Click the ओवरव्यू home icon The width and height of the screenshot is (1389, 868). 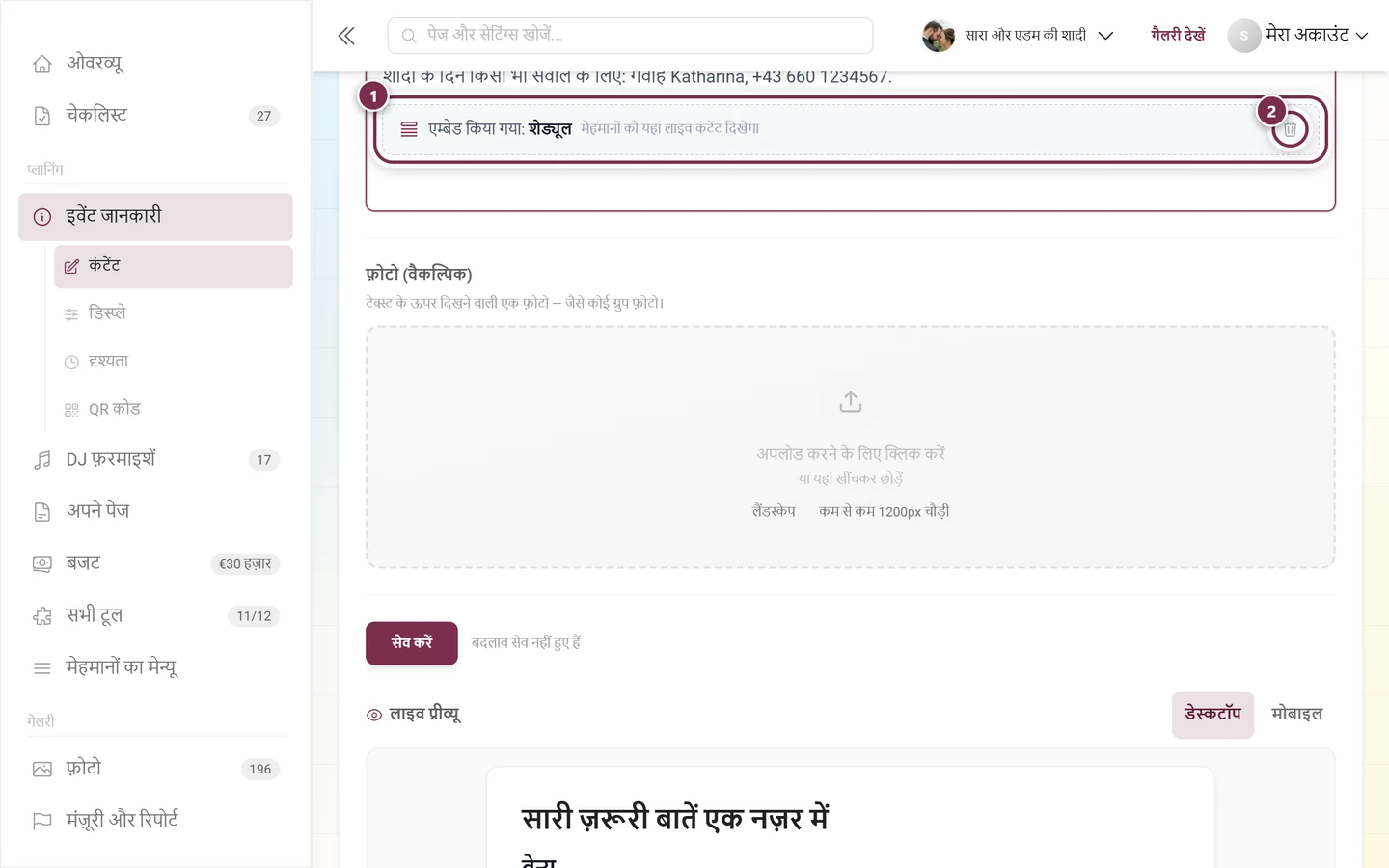coord(42,64)
